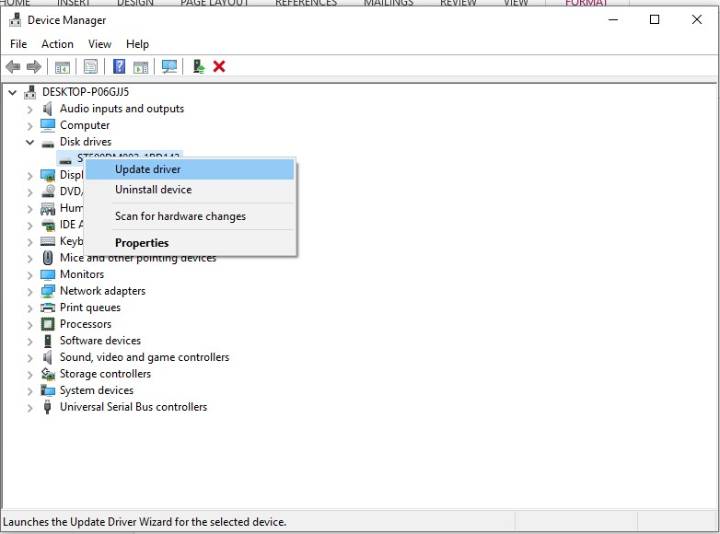Choose Uninstall device from the context menu
Viewport: 720px width, 534px height.
coord(190,190)
